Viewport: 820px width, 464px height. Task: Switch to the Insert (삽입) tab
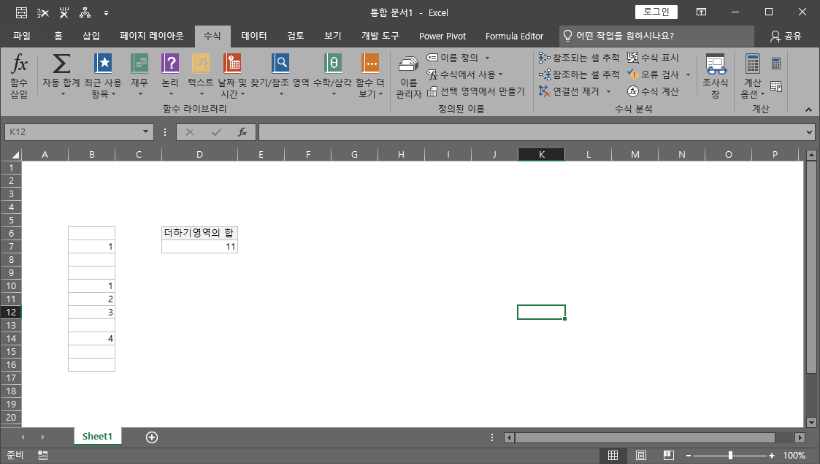point(91,36)
